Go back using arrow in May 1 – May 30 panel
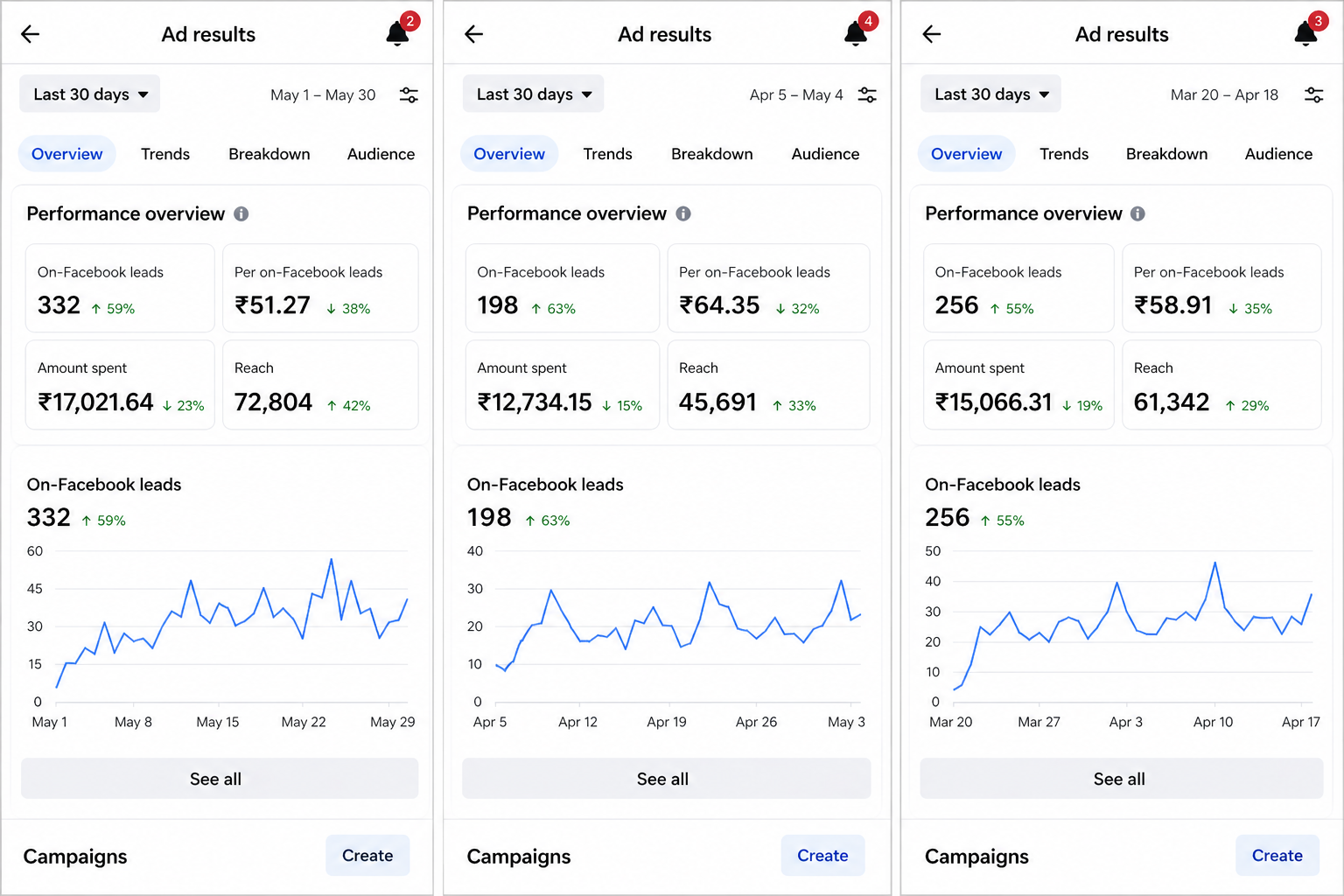 pyautogui.click(x=31, y=34)
